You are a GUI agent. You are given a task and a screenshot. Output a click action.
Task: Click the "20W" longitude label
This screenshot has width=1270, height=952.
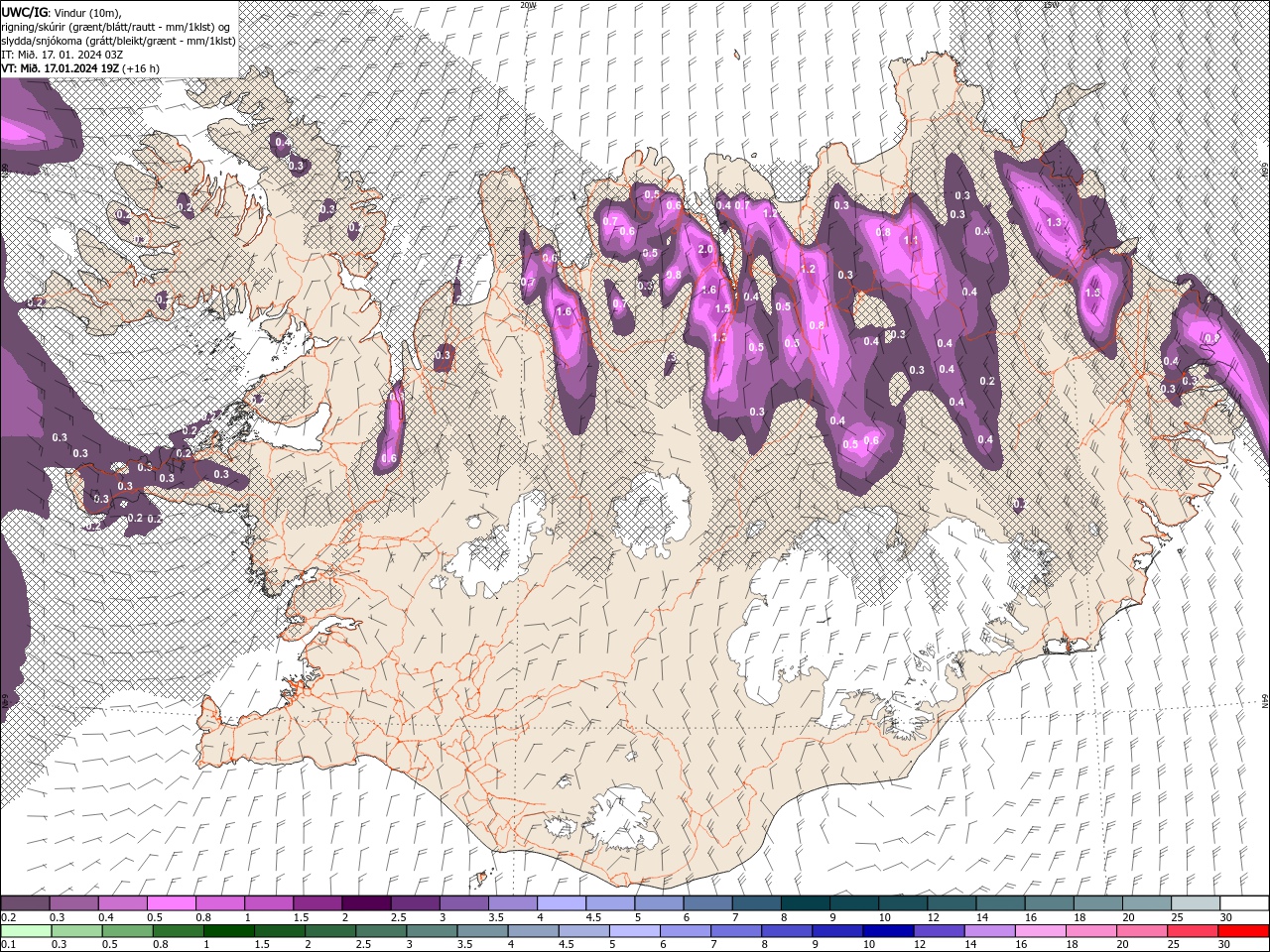pyautogui.click(x=528, y=5)
